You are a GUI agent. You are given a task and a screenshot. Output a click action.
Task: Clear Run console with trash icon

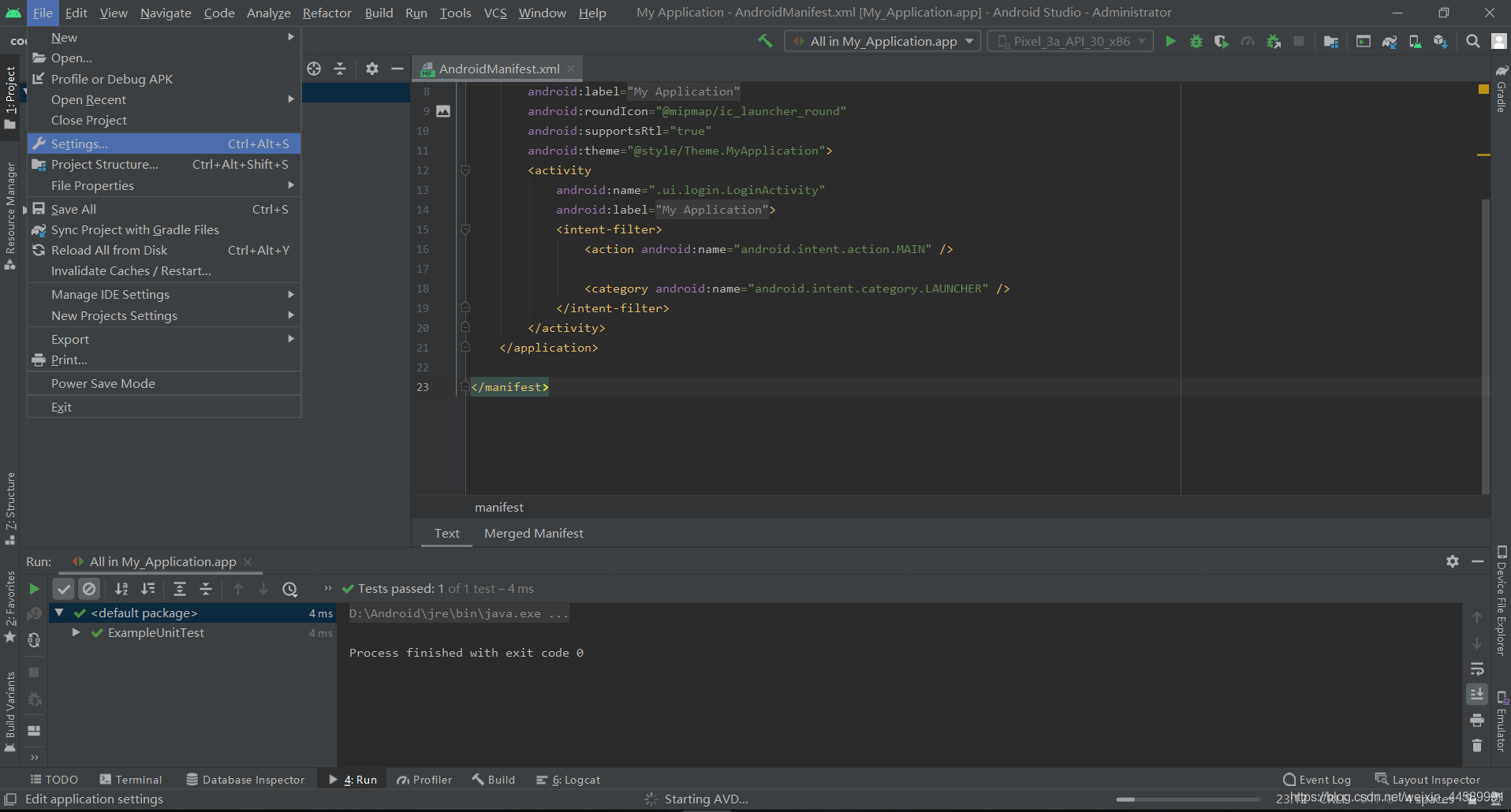click(x=1477, y=746)
